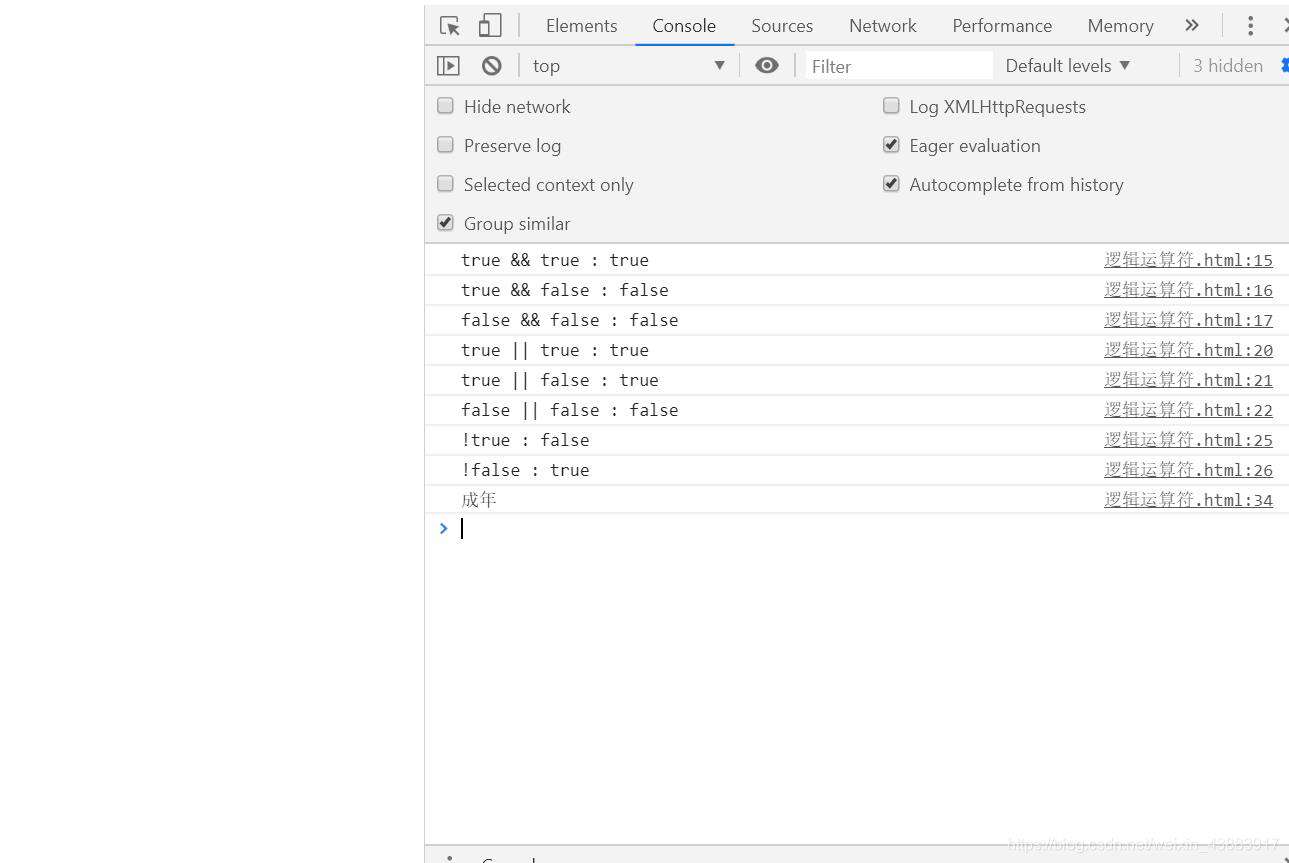Switch to the Memory tab
This screenshot has height=863, width=1289.
tap(1120, 26)
